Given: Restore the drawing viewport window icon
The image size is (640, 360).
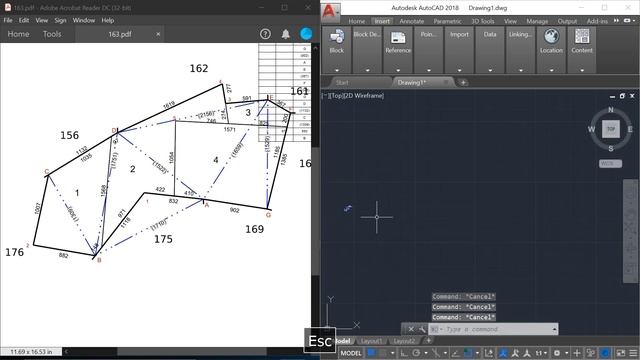Looking at the screenshot, I should tap(622, 96).
